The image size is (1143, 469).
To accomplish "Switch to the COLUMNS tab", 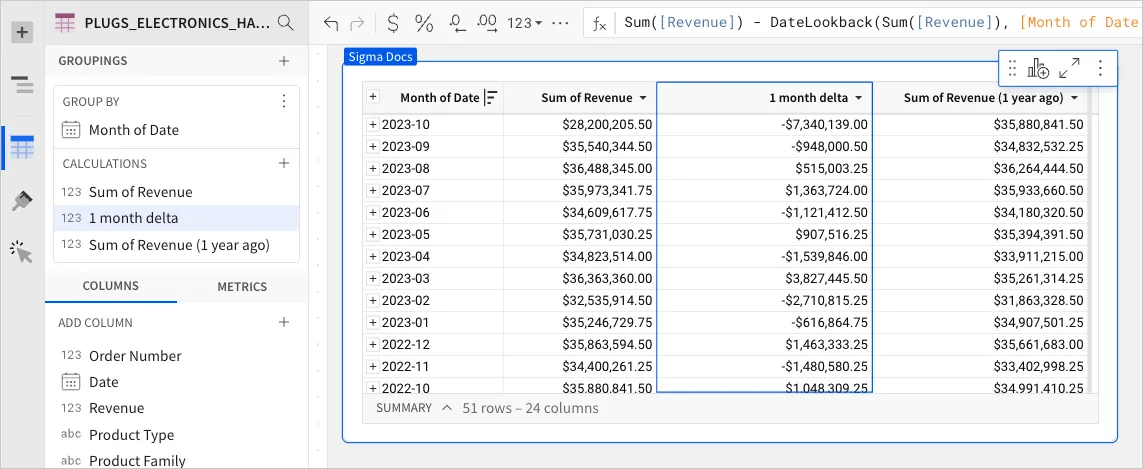I will pyautogui.click(x=111, y=287).
